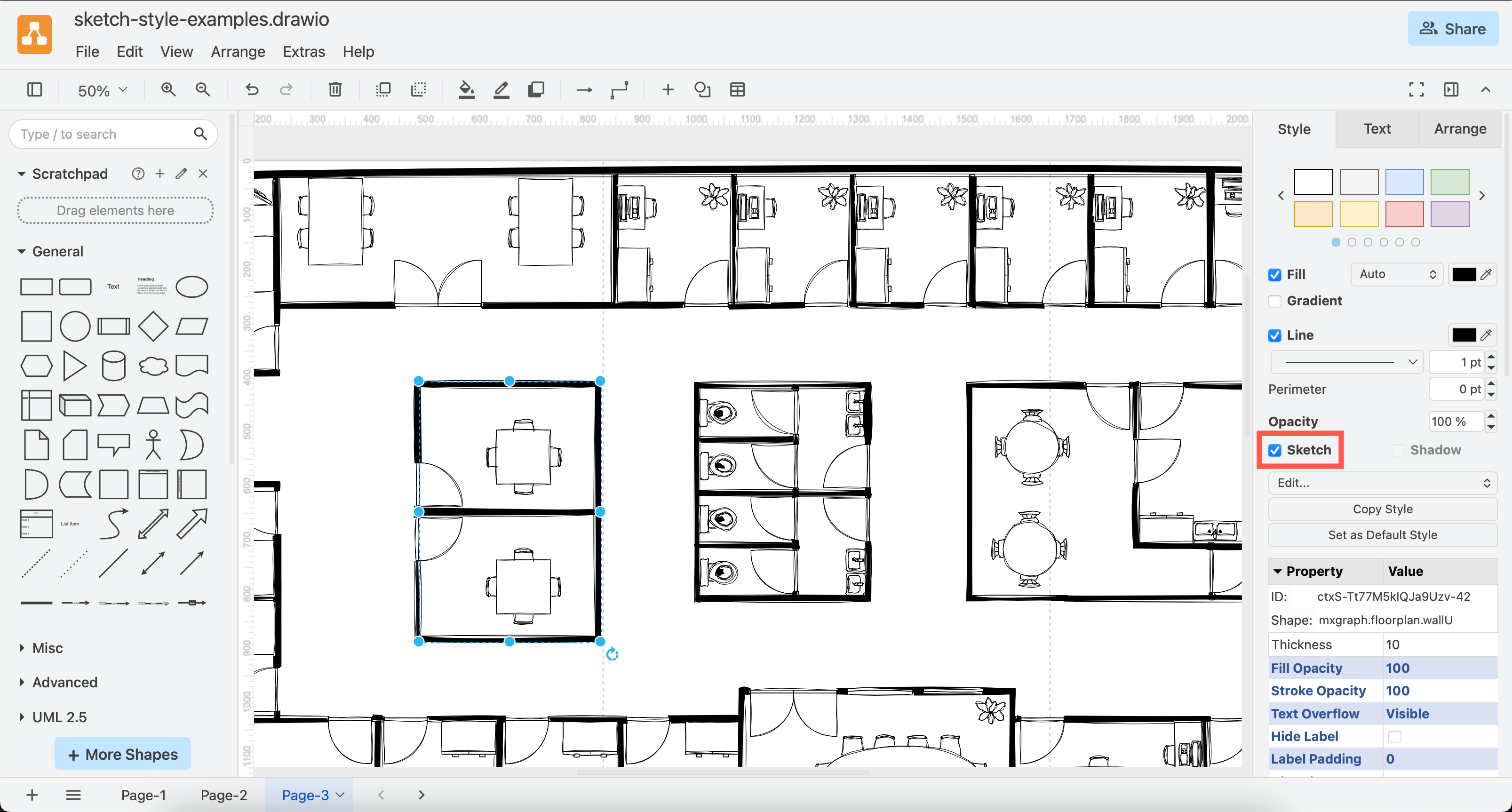Click the Line Color toolbar icon
This screenshot has width=1512, height=812.
(501, 89)
